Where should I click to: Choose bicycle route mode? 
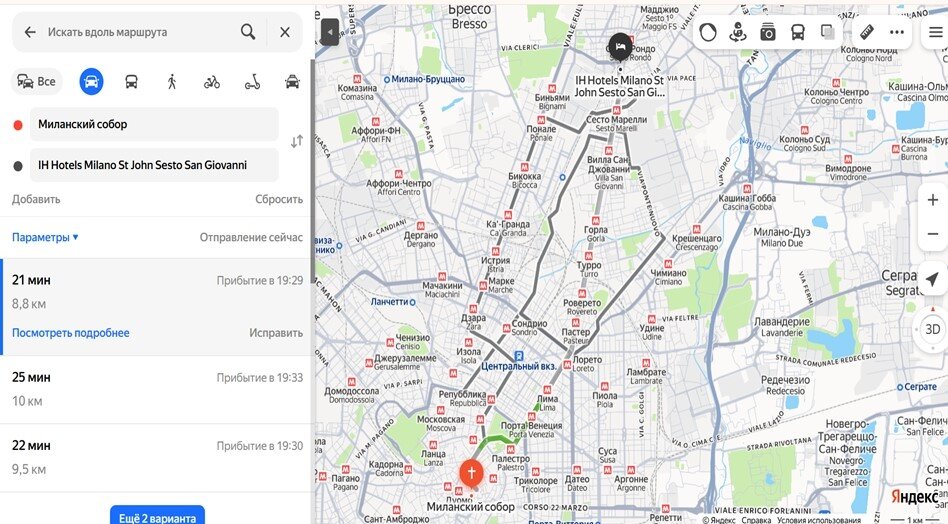(x=212, y=82)
